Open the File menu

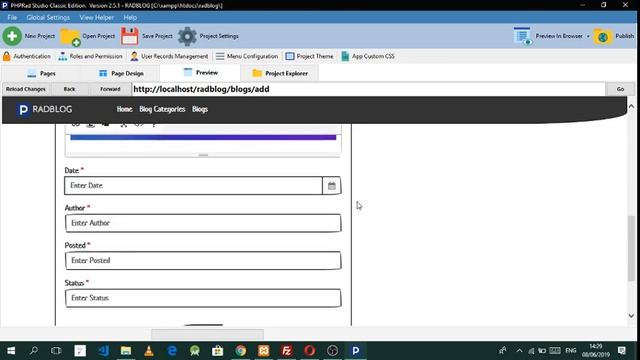click(12, 18)
